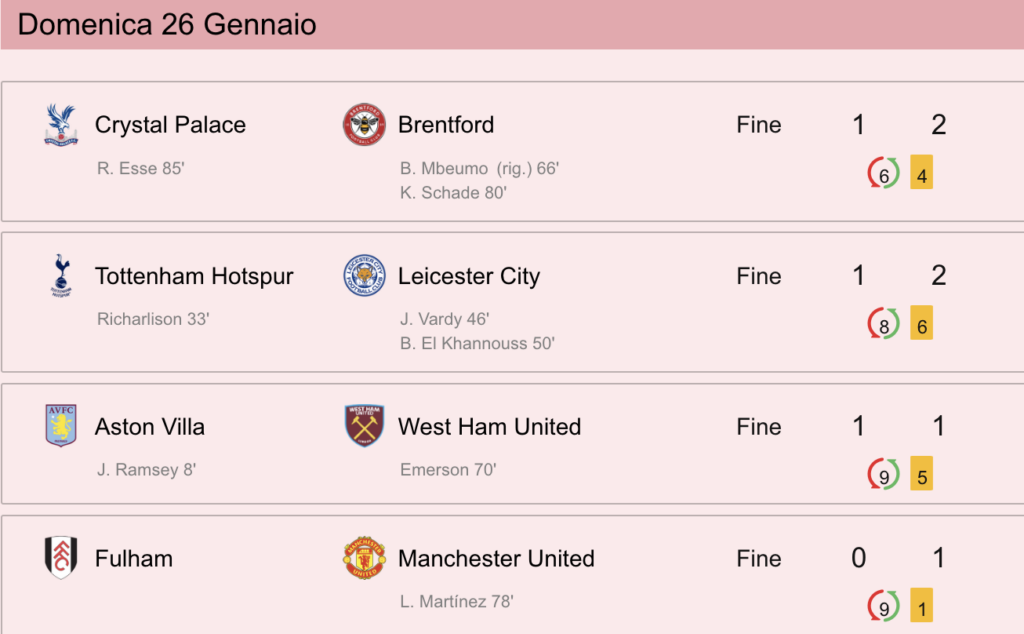Viewport: 1024px width, 634px height.
Task: Click the Fulham club crest
Action: 61,558
